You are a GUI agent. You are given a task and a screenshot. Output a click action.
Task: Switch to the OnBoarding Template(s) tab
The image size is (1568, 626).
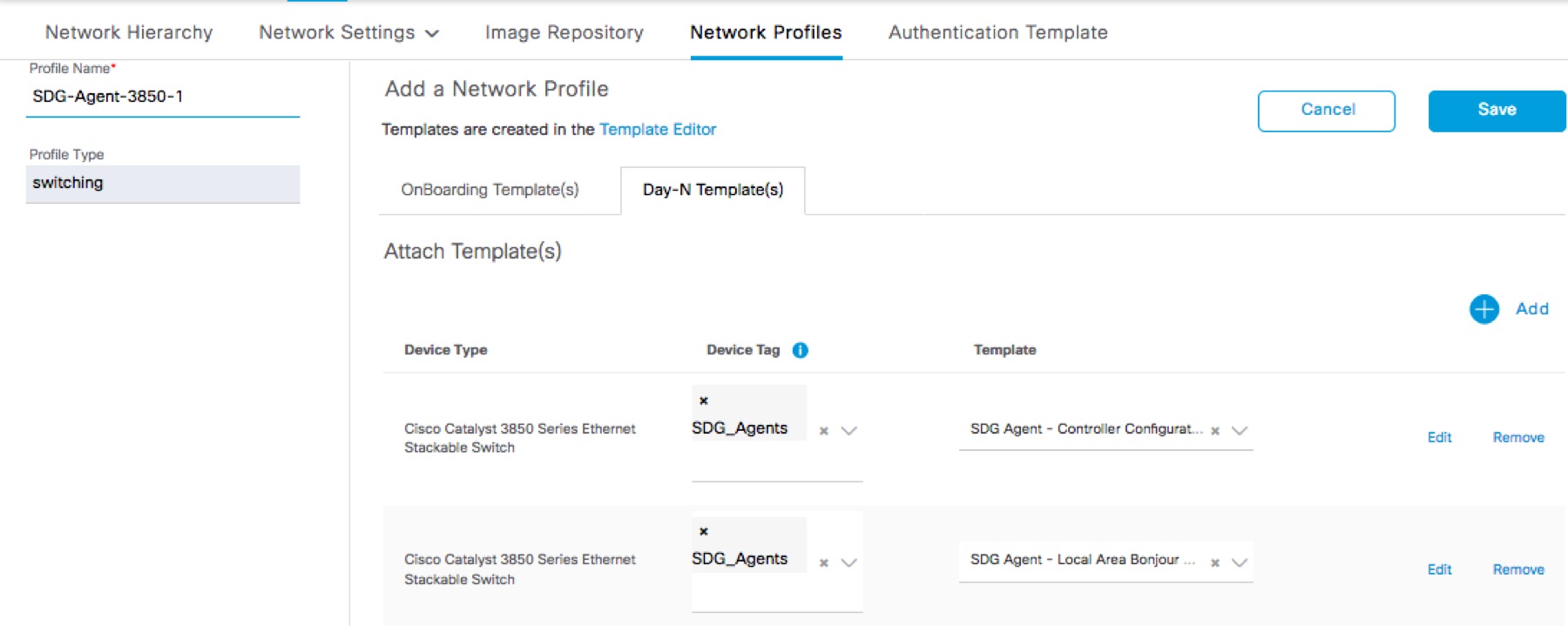[x=490, y=190]
